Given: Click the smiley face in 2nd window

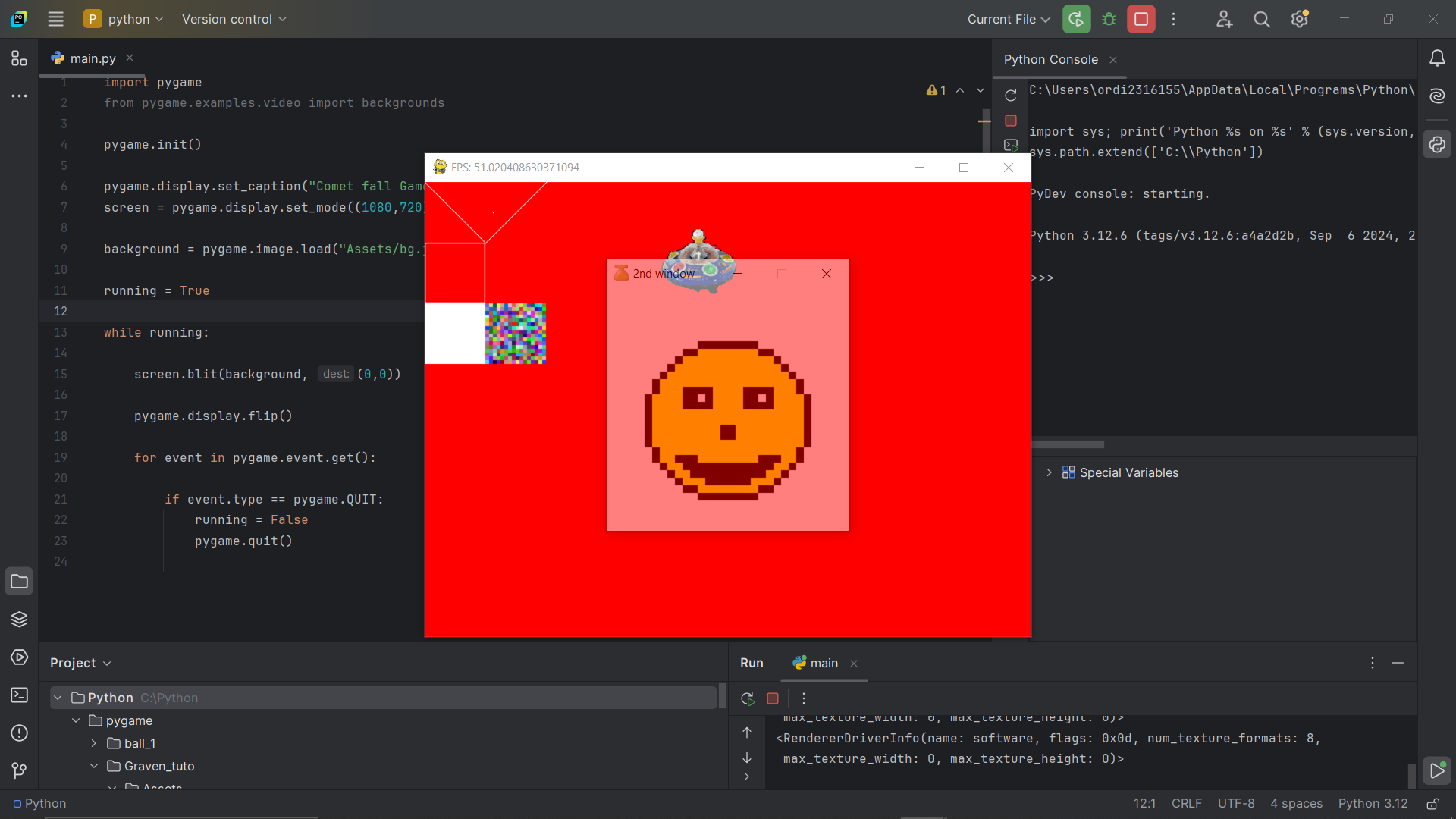Looking at the screenshot, I should point(728,421).
